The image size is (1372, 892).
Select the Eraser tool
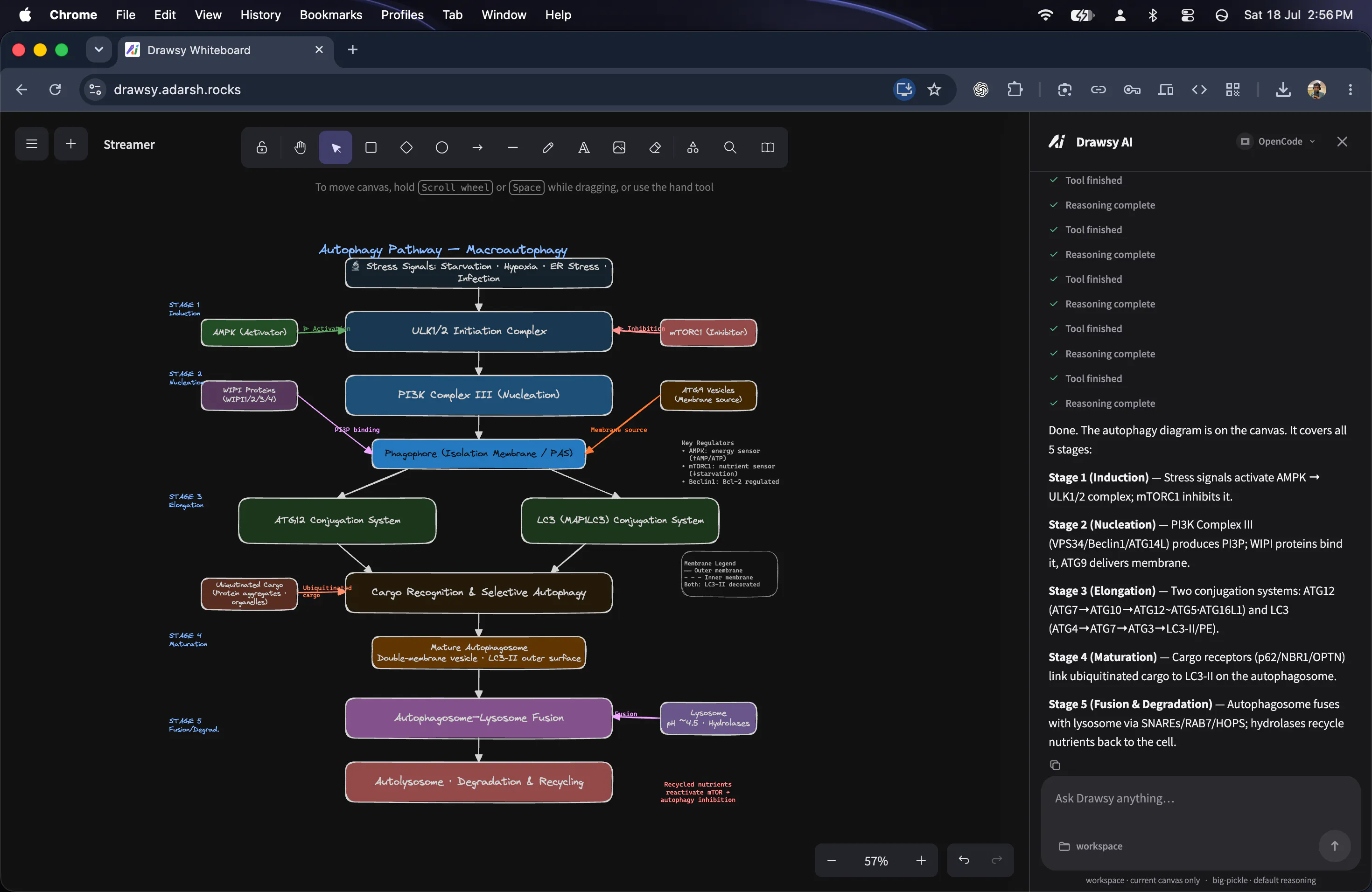(655, 147)
